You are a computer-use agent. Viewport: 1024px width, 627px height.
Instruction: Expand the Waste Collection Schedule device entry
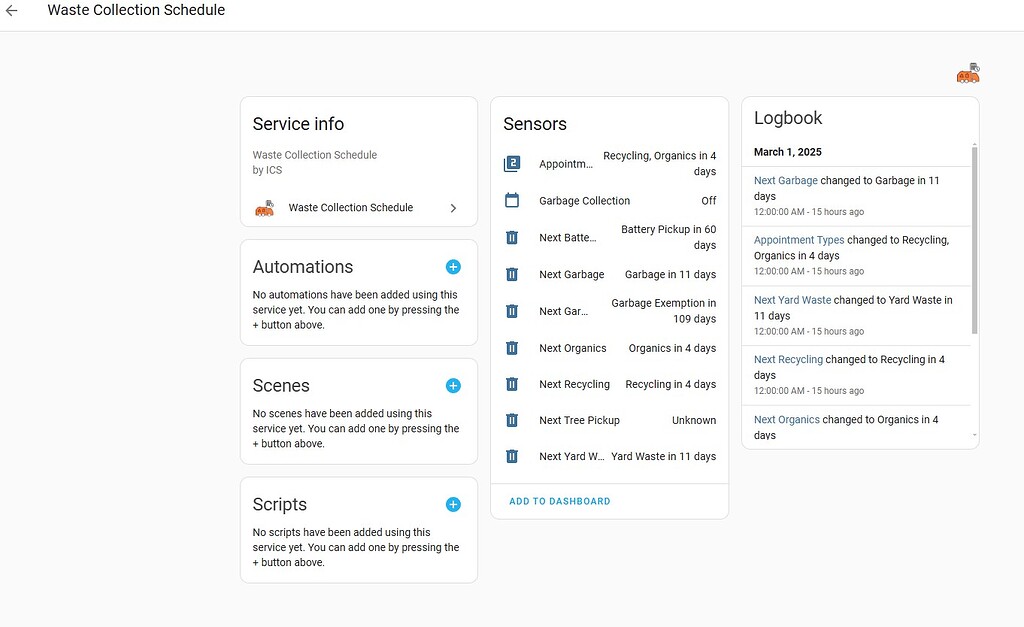(452, 208)
